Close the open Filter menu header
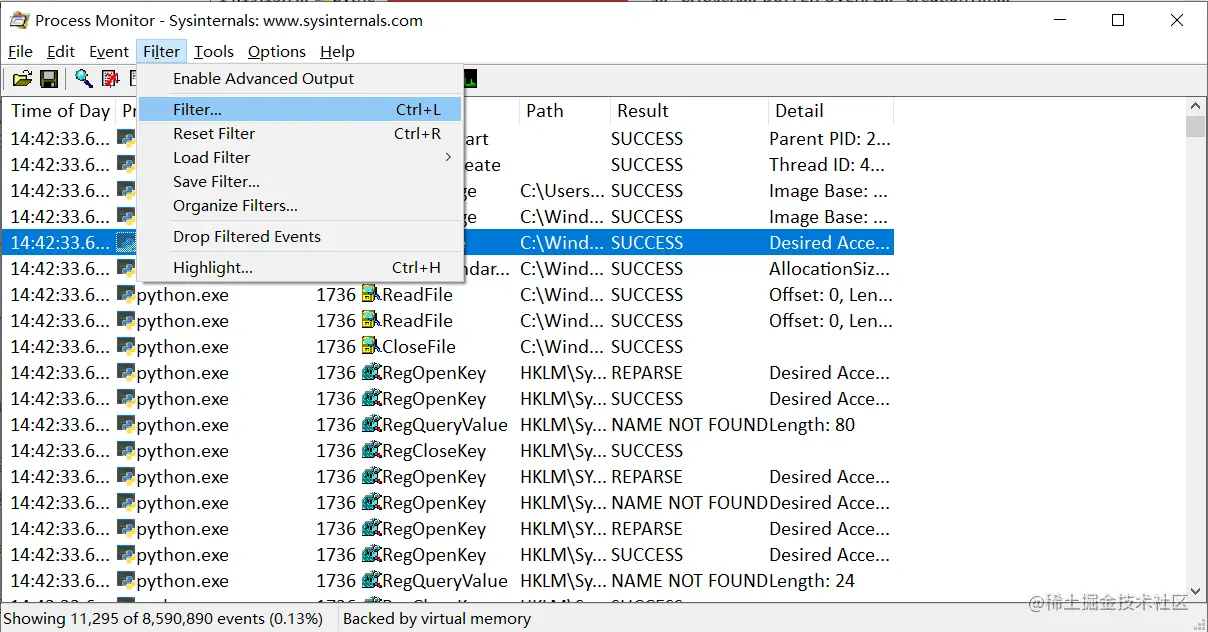 pos(161,52)
